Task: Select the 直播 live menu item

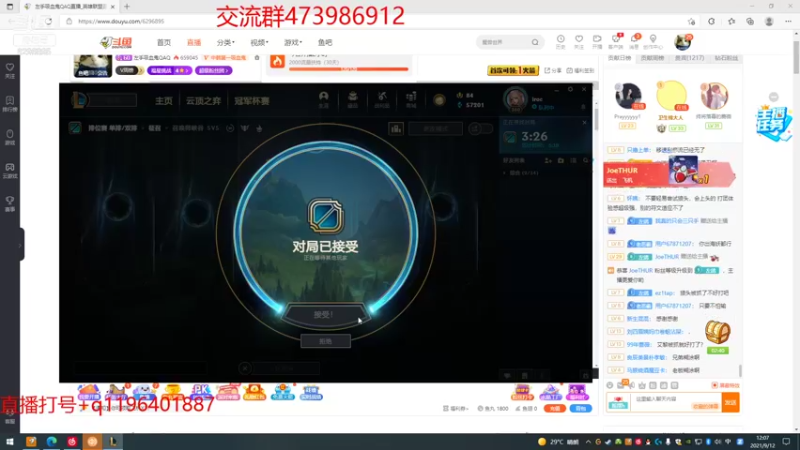Action: click(194, 42)
